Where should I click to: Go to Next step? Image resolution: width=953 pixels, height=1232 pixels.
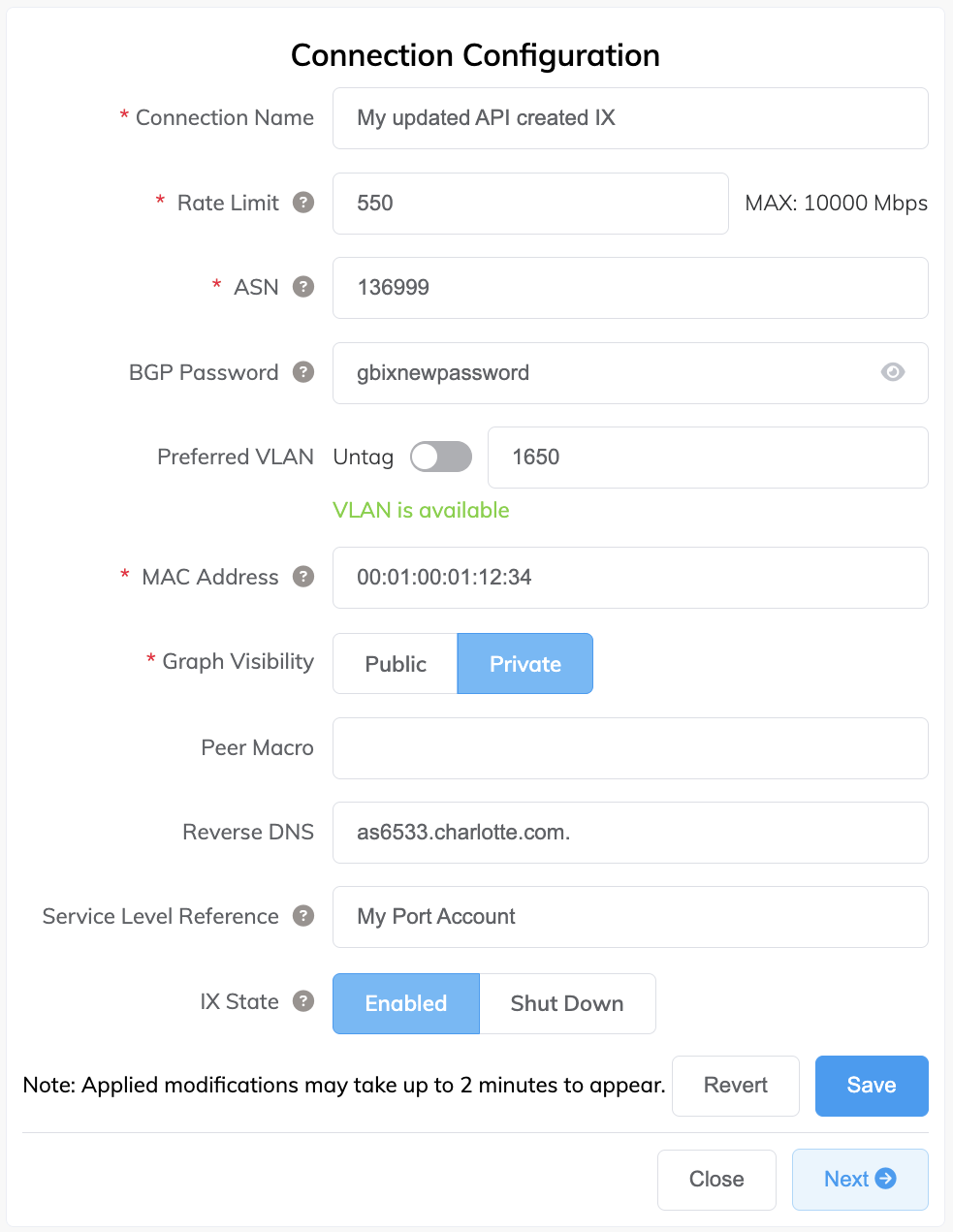(859, 1180)
